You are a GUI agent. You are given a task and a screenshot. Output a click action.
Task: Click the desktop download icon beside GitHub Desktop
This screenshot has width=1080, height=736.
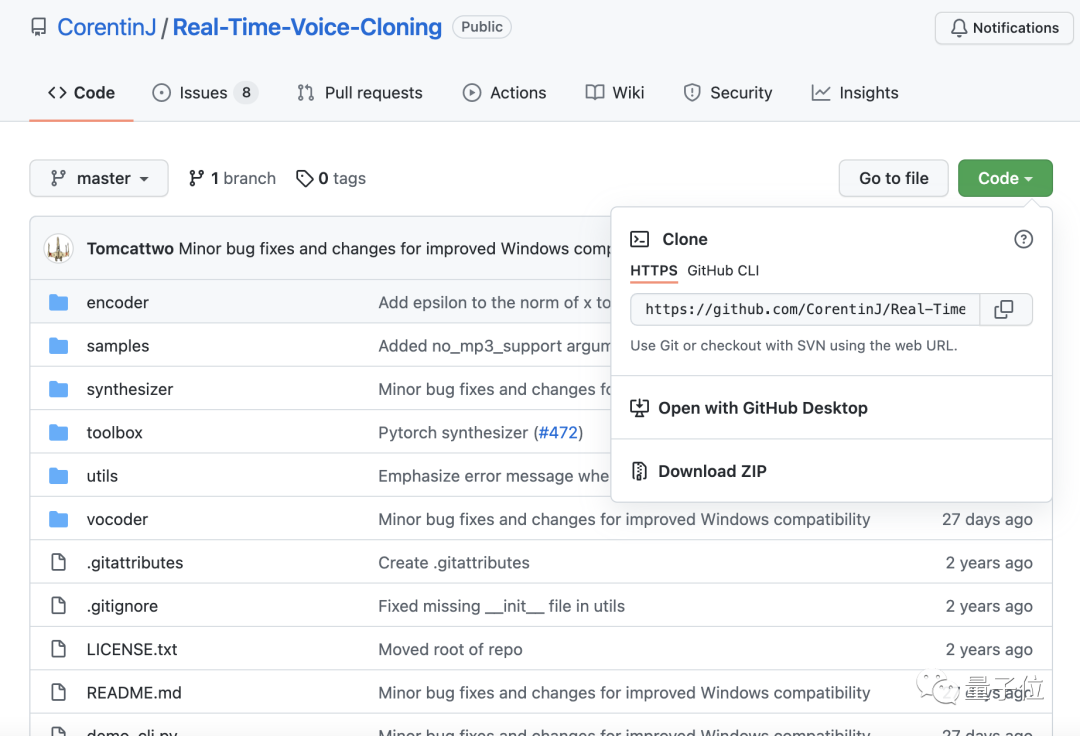tap(639, 408)
